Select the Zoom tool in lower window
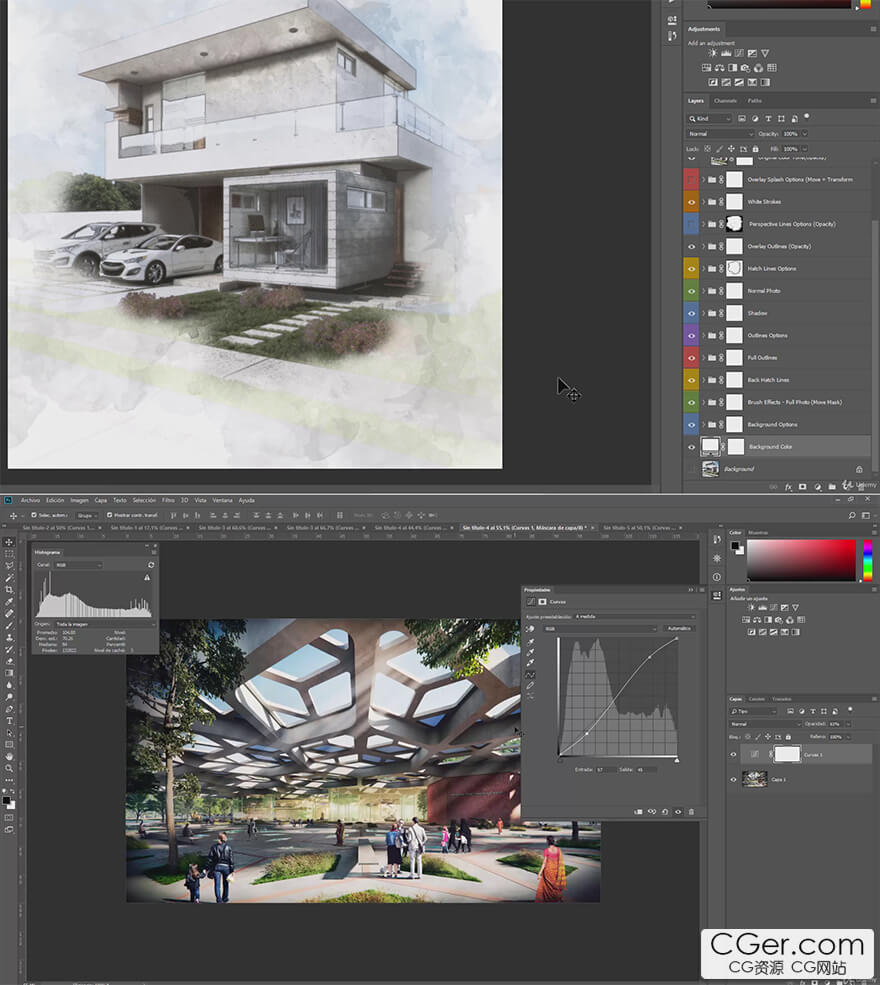Image resolution: width=880 pixels, height=985 pixels. click(9, 768)
